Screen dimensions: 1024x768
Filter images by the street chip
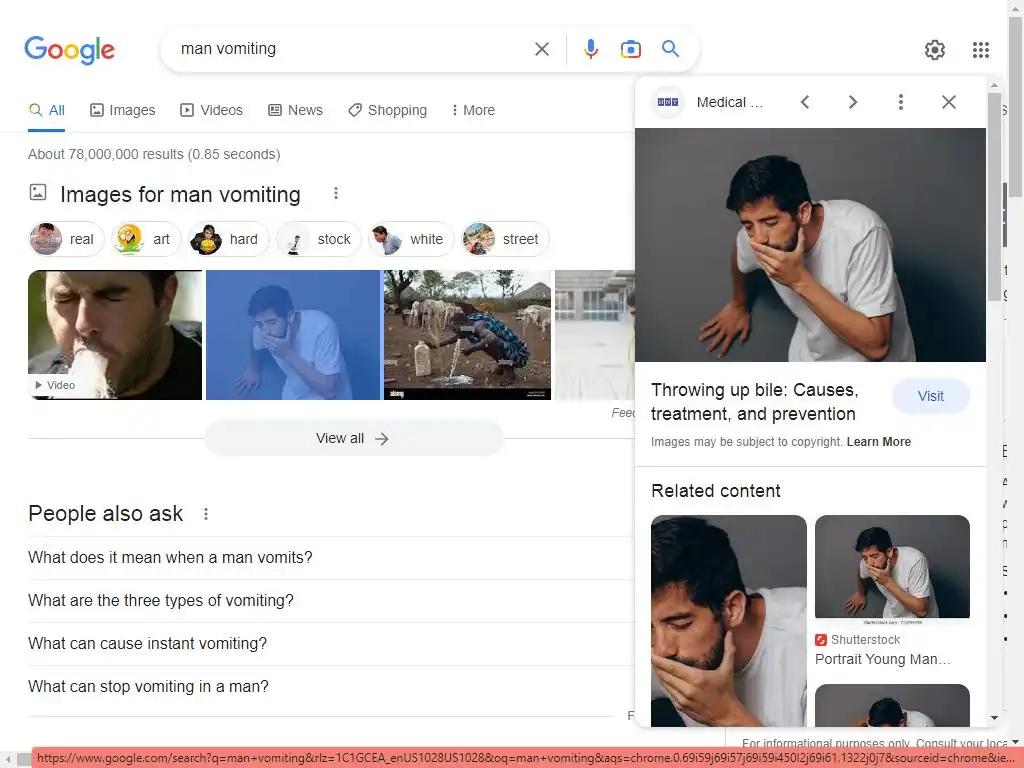[505, 239]
